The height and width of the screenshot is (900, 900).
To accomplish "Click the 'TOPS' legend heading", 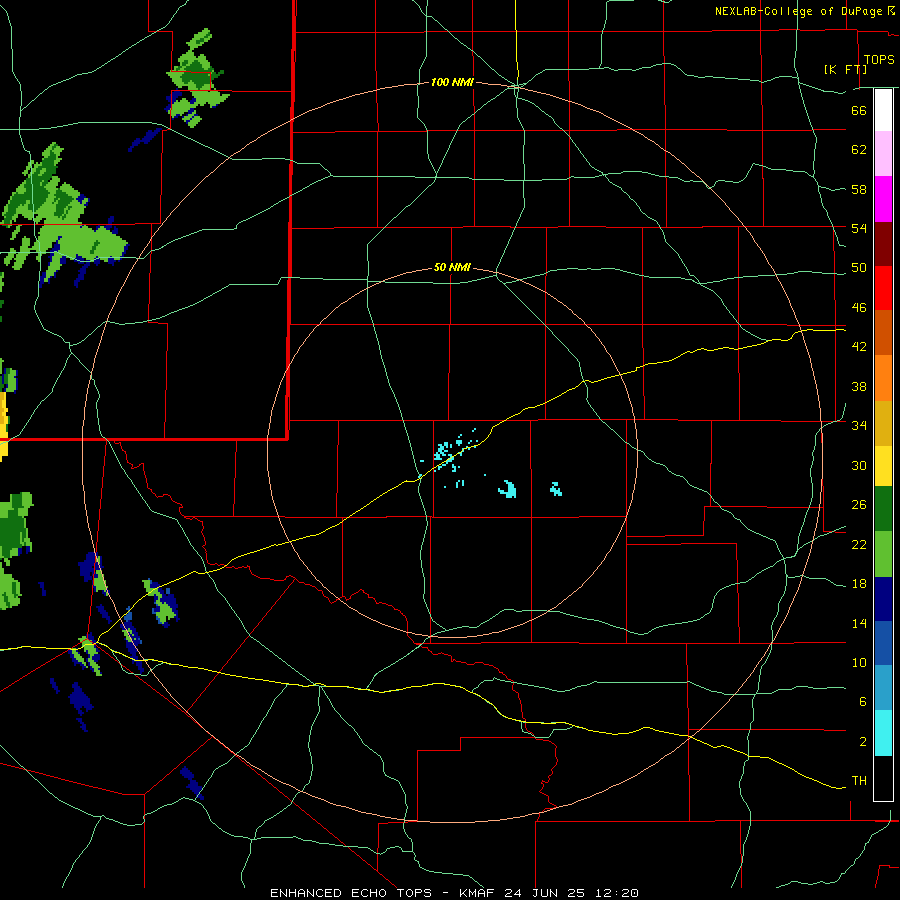I will pyautogui.click(x=879, y=59).
